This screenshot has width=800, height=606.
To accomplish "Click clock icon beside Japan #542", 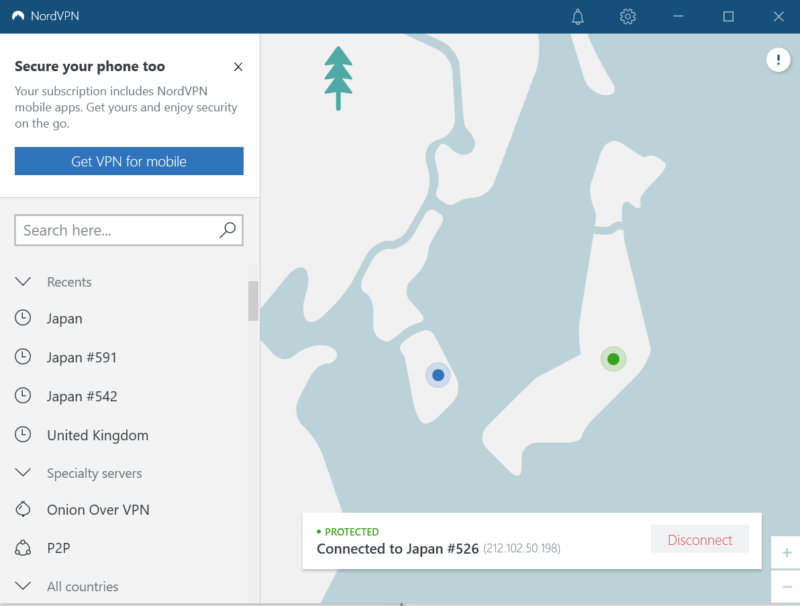I will coord(23,395).
